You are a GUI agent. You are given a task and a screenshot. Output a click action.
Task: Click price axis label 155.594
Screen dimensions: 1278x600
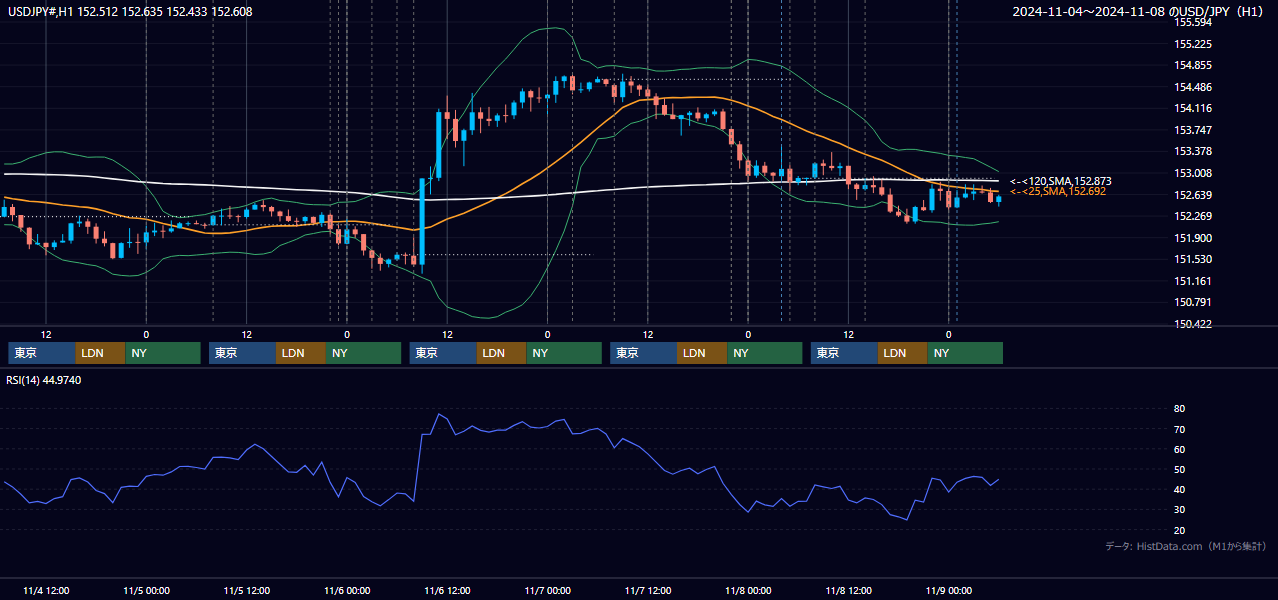click(1192, 22)
